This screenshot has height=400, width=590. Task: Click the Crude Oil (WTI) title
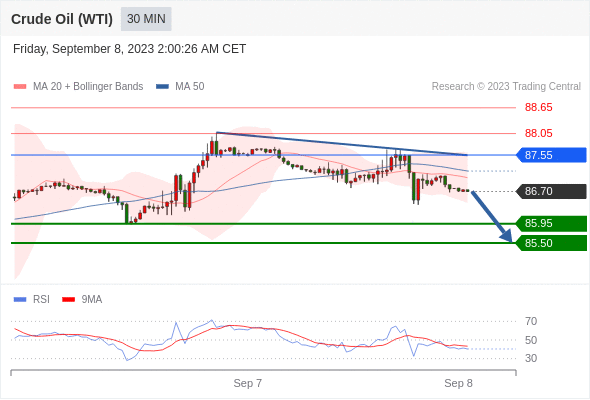62,19
